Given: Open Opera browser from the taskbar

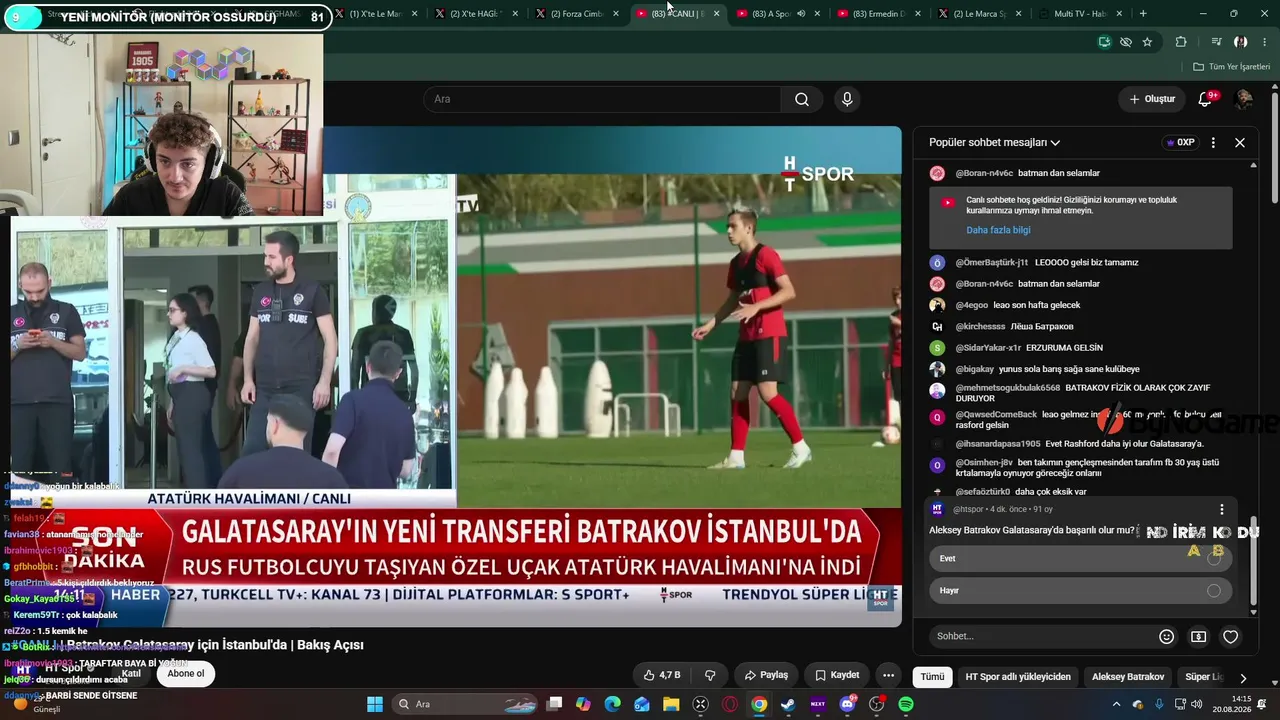Looking at the screenshot, I should coord(730,704).
